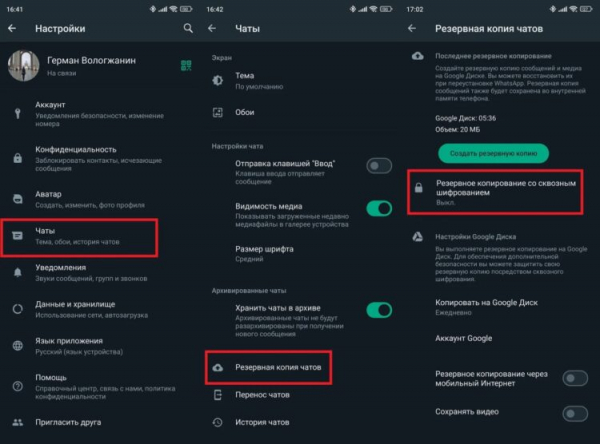Viewport: 600px width, 444px height.
Task: Tap the Чаты message icon in settings
Action: click(18, 235)
